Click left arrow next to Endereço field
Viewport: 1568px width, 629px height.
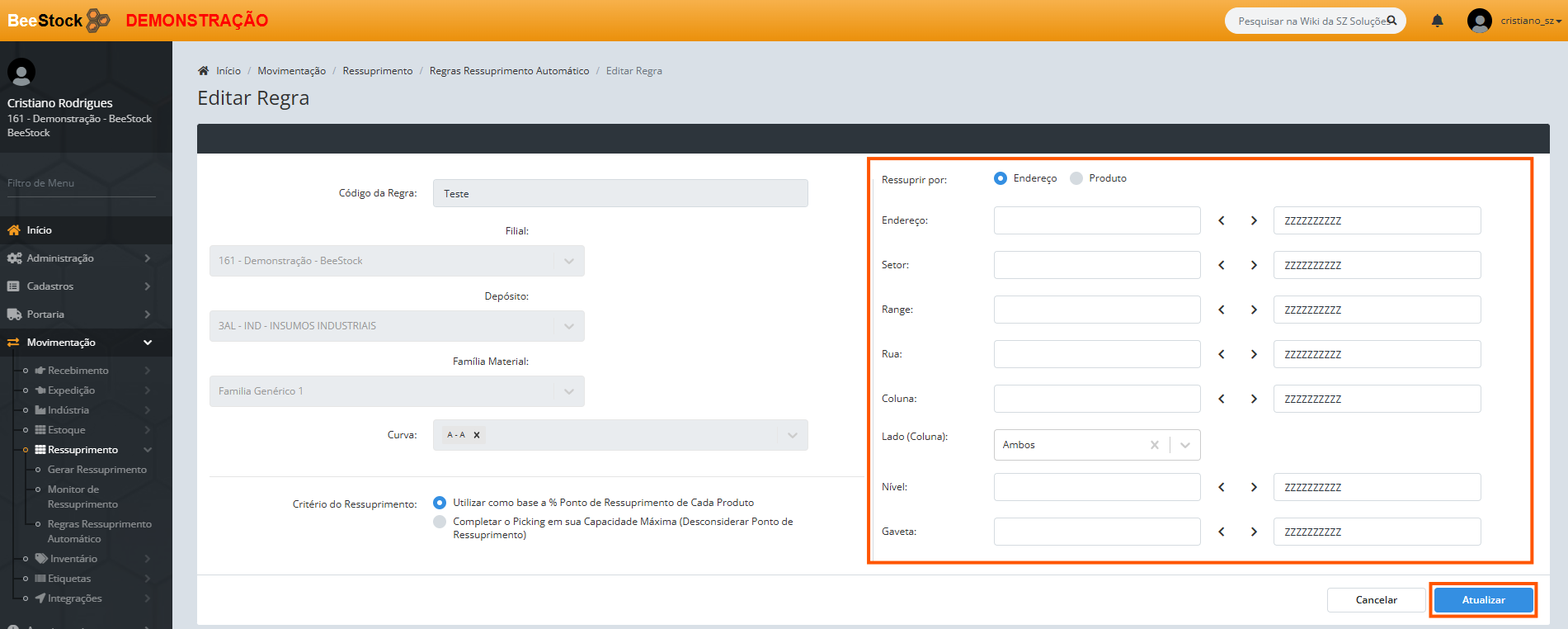pyautogui.click(x=1222, y=220)
